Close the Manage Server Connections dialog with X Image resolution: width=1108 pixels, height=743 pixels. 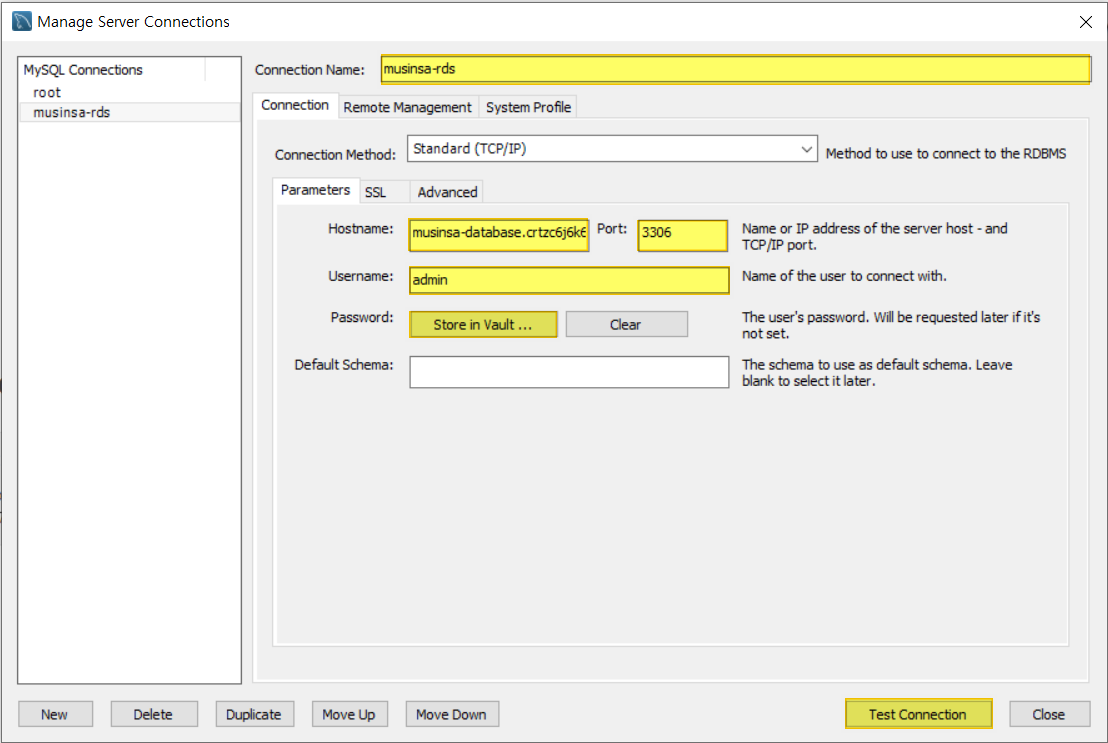pos(1085,21)
